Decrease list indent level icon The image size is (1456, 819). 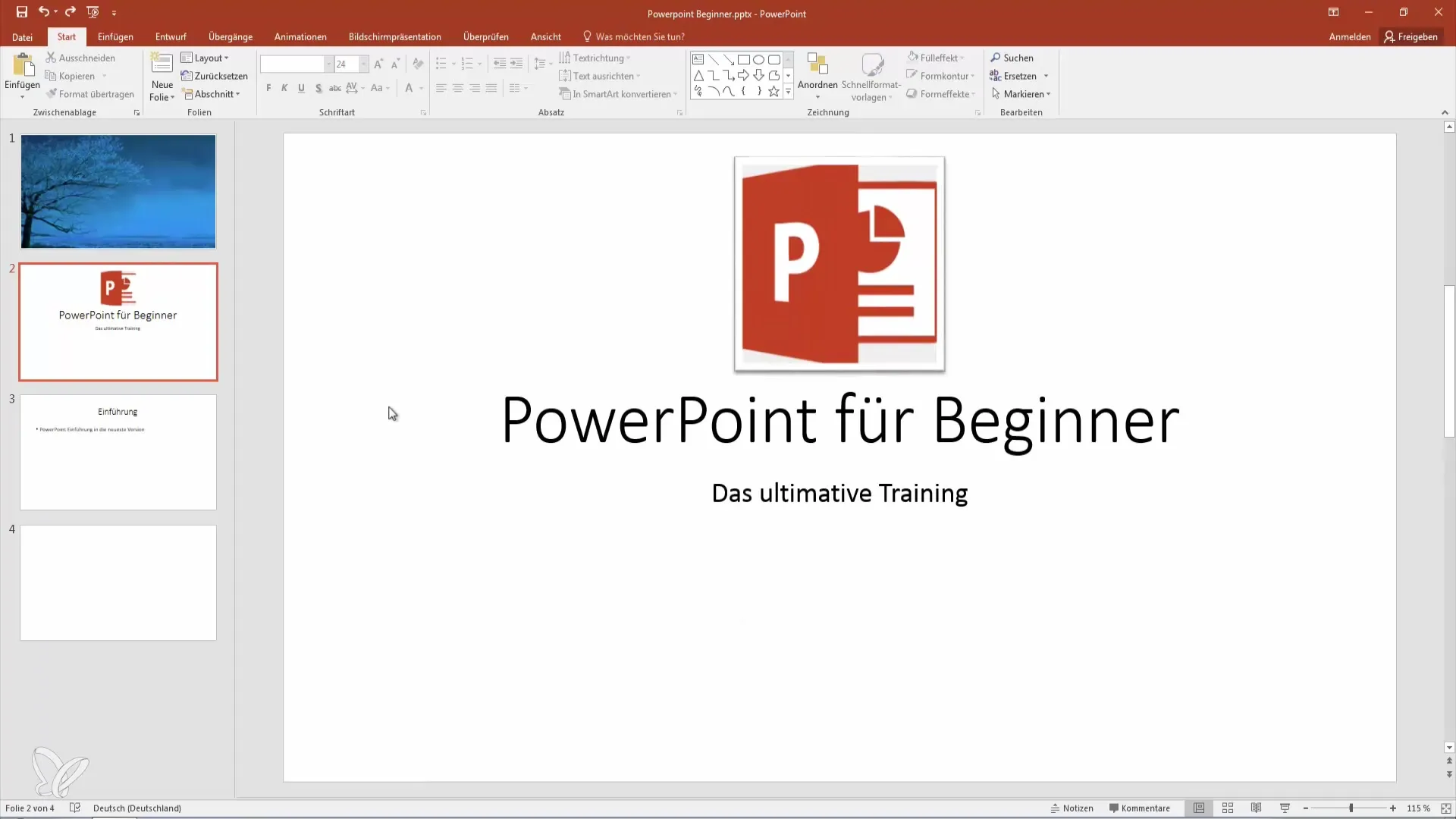pos(499,64)
